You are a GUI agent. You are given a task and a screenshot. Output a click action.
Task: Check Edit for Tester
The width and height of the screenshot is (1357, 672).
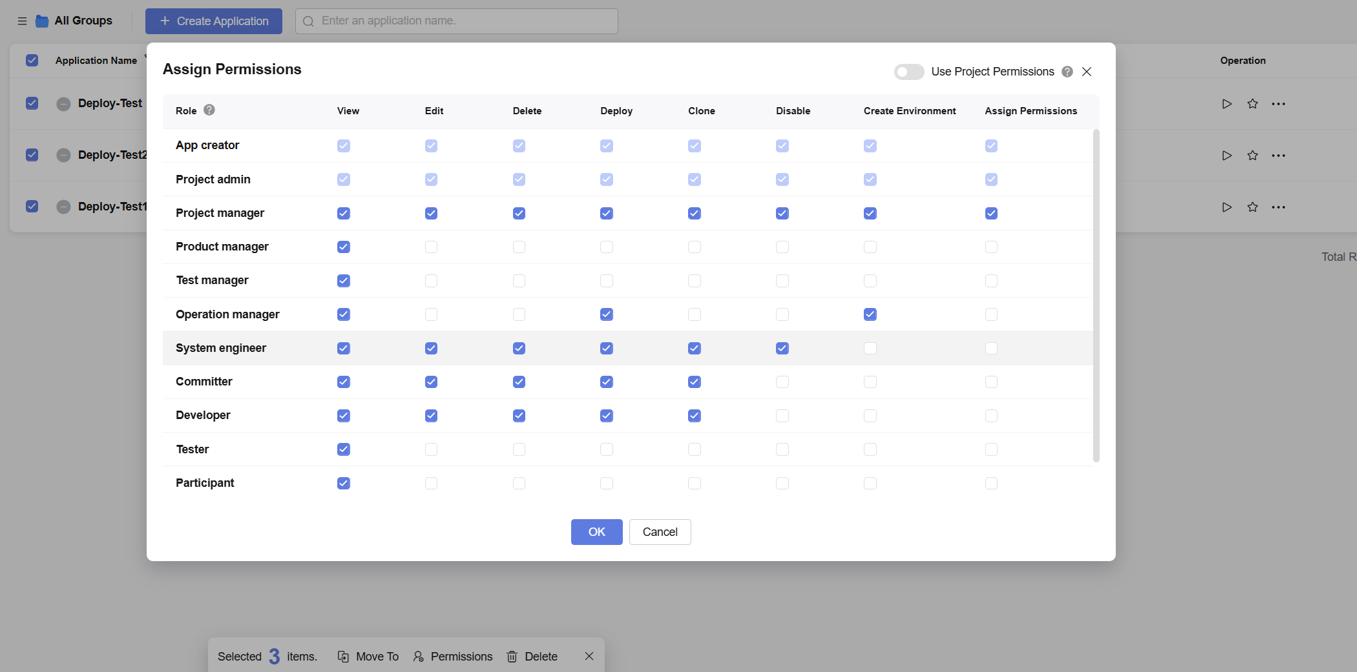pos(431,450)
